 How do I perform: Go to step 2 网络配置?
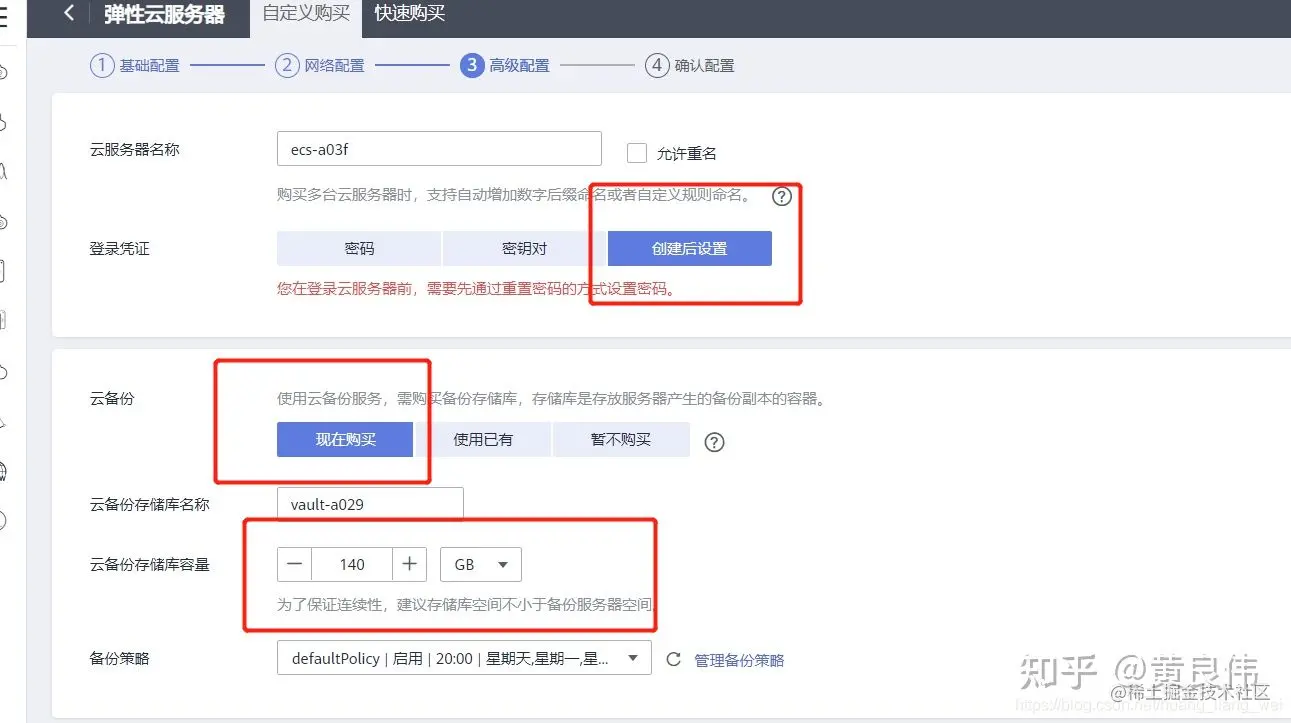[x=320, y=66]
